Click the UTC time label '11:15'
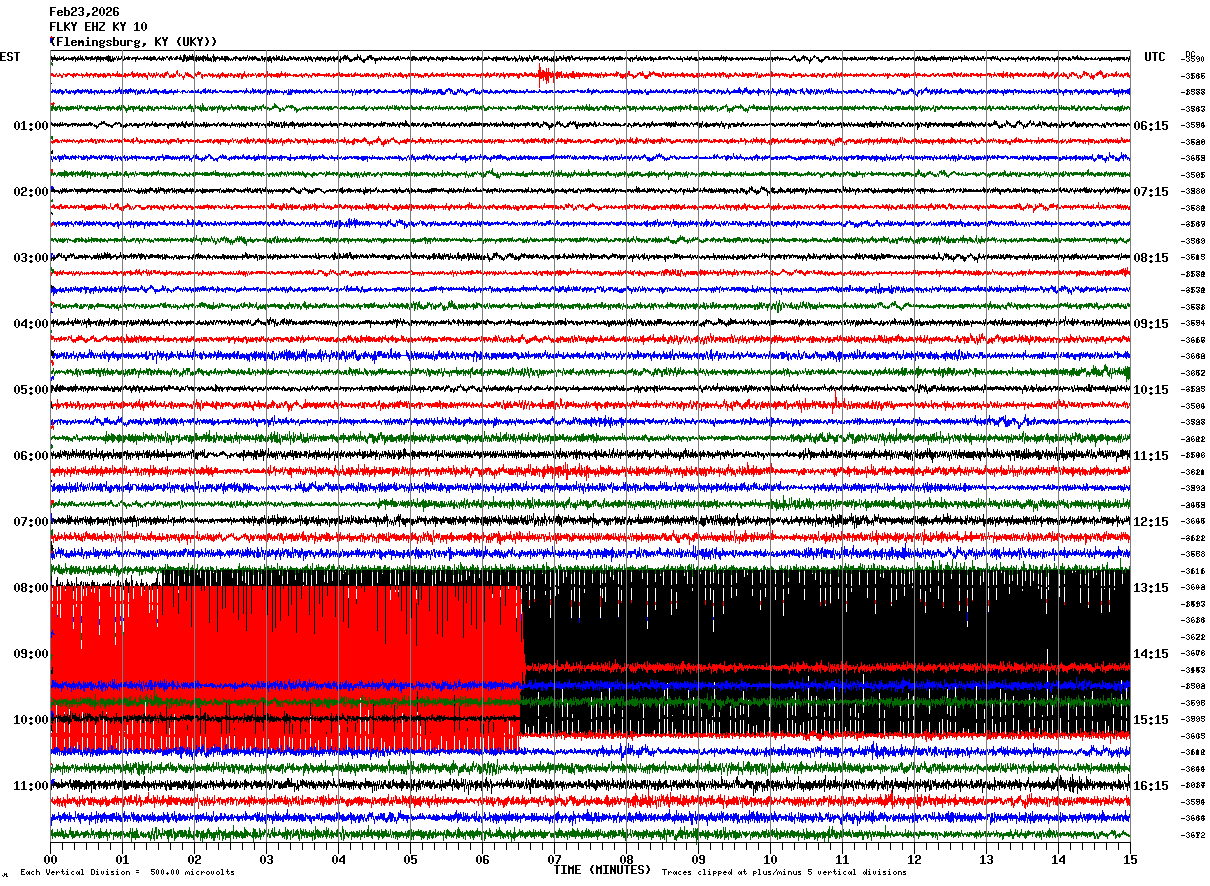Screen dimensions: 1210x886 point(1151,456)
